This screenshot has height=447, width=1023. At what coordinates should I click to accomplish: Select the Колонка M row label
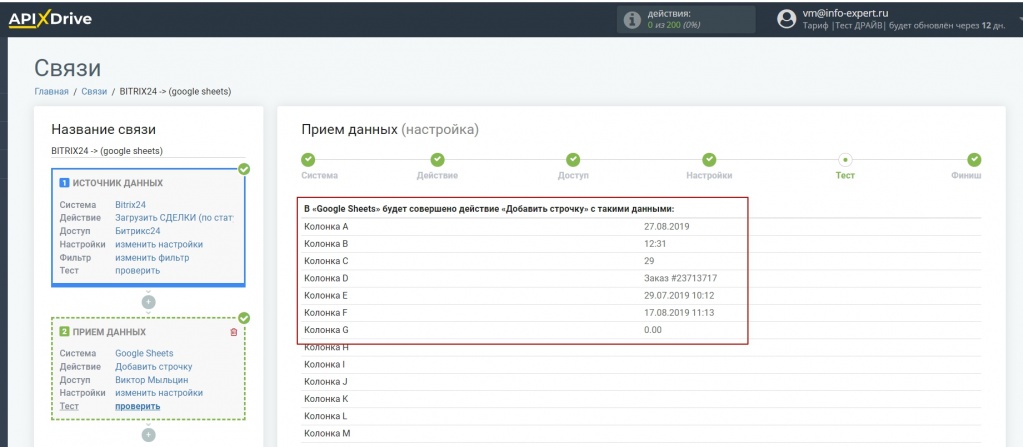pyautogui.click(x=328, y=433)
